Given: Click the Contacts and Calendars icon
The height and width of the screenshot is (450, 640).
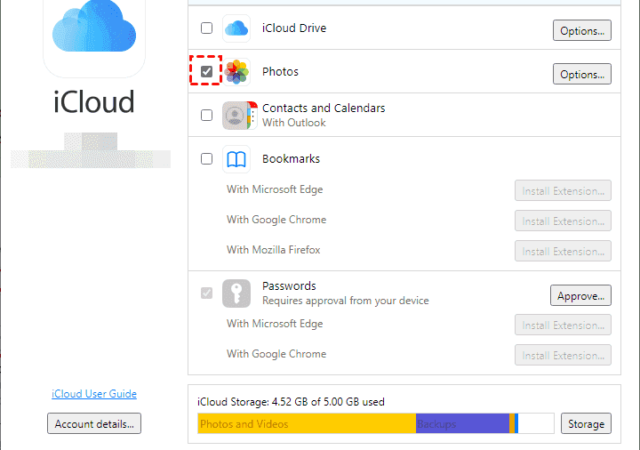Looking at the screenshot, I should (x=240, y=116).
